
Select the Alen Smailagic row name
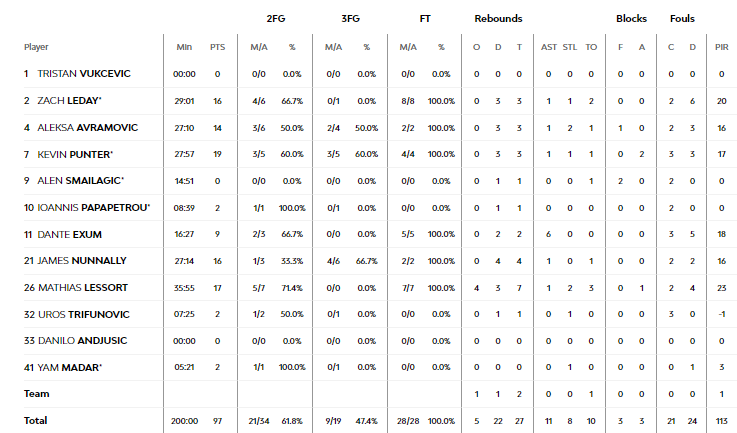(80, 181)
